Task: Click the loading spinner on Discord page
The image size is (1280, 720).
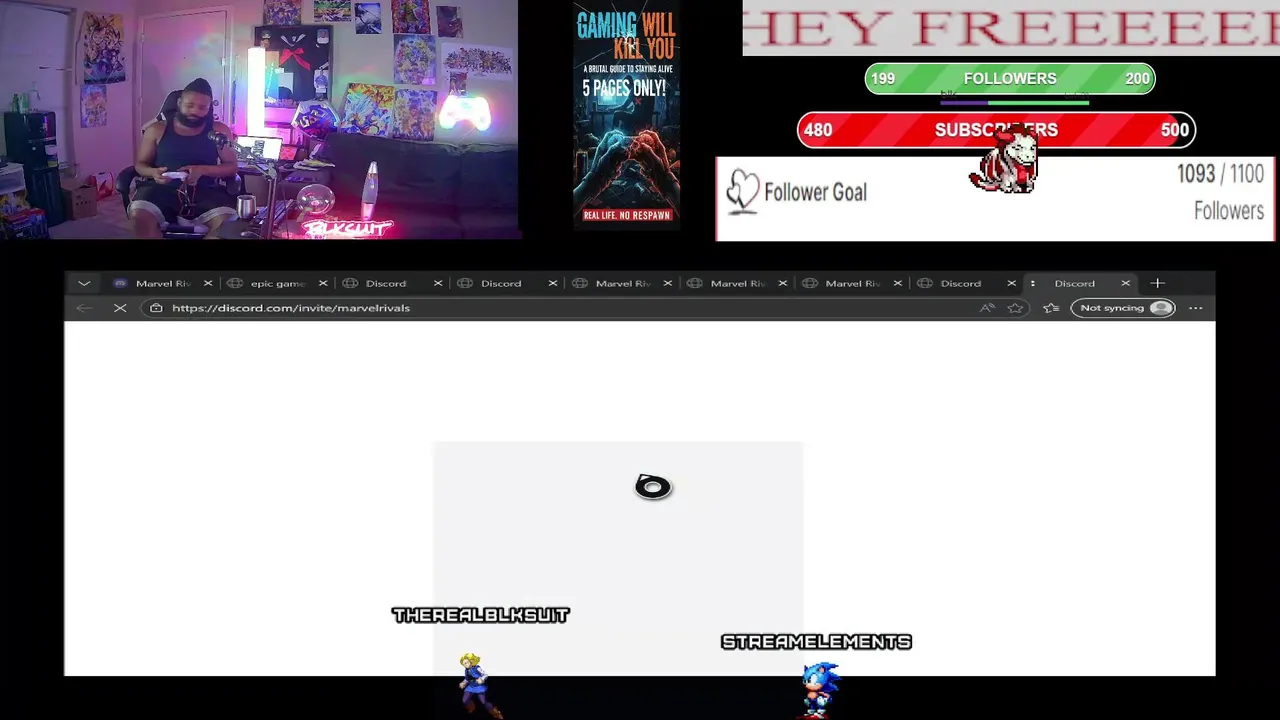Action: pos(653,487)
